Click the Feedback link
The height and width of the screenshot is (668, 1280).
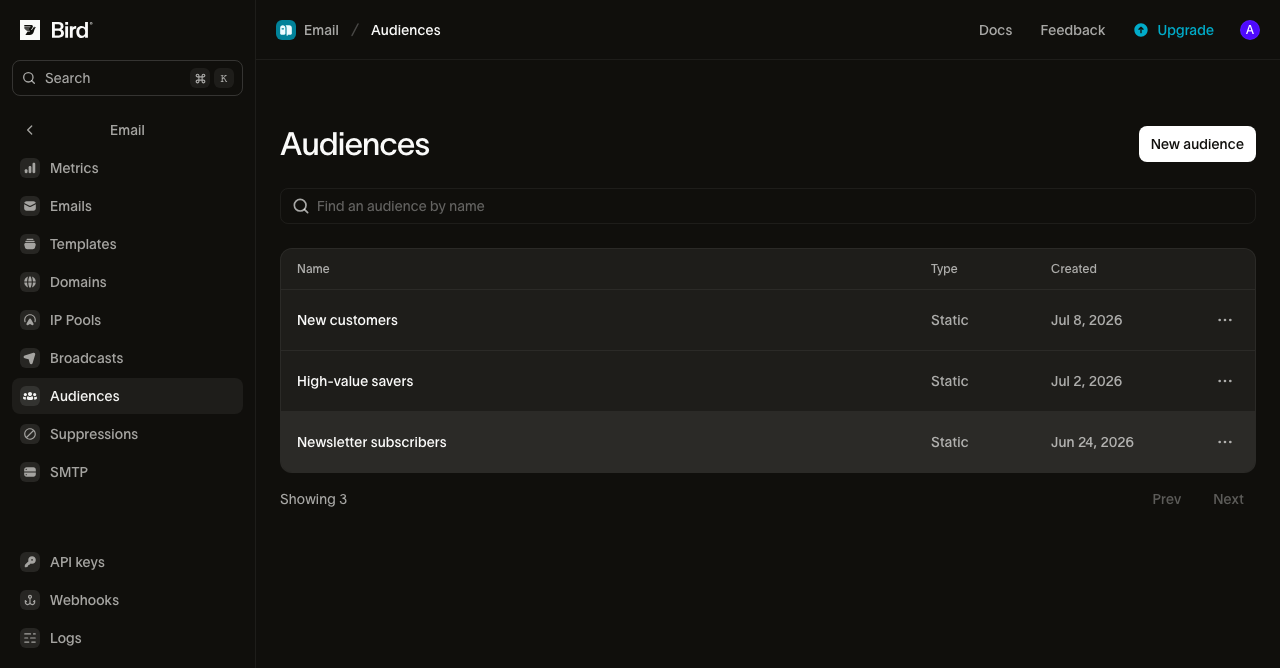pos(1072,30)
